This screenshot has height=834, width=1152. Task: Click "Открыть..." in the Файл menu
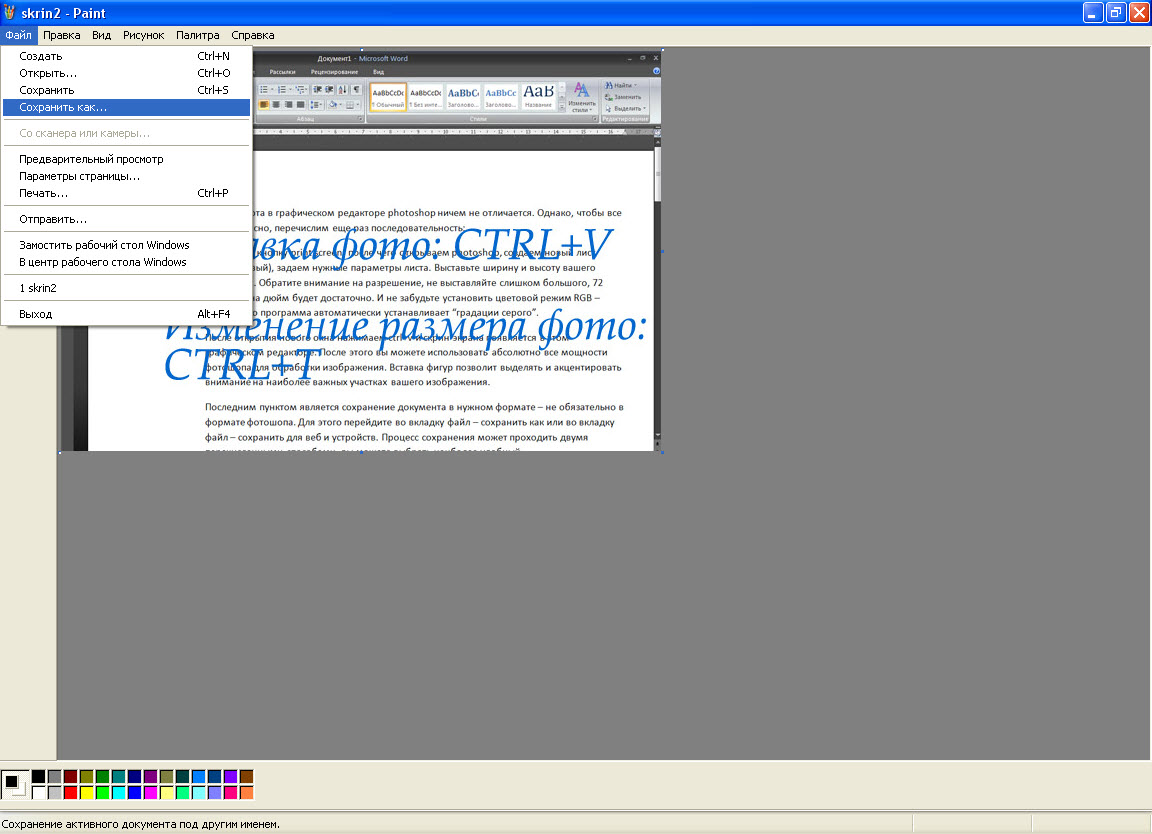coord(48,73)
